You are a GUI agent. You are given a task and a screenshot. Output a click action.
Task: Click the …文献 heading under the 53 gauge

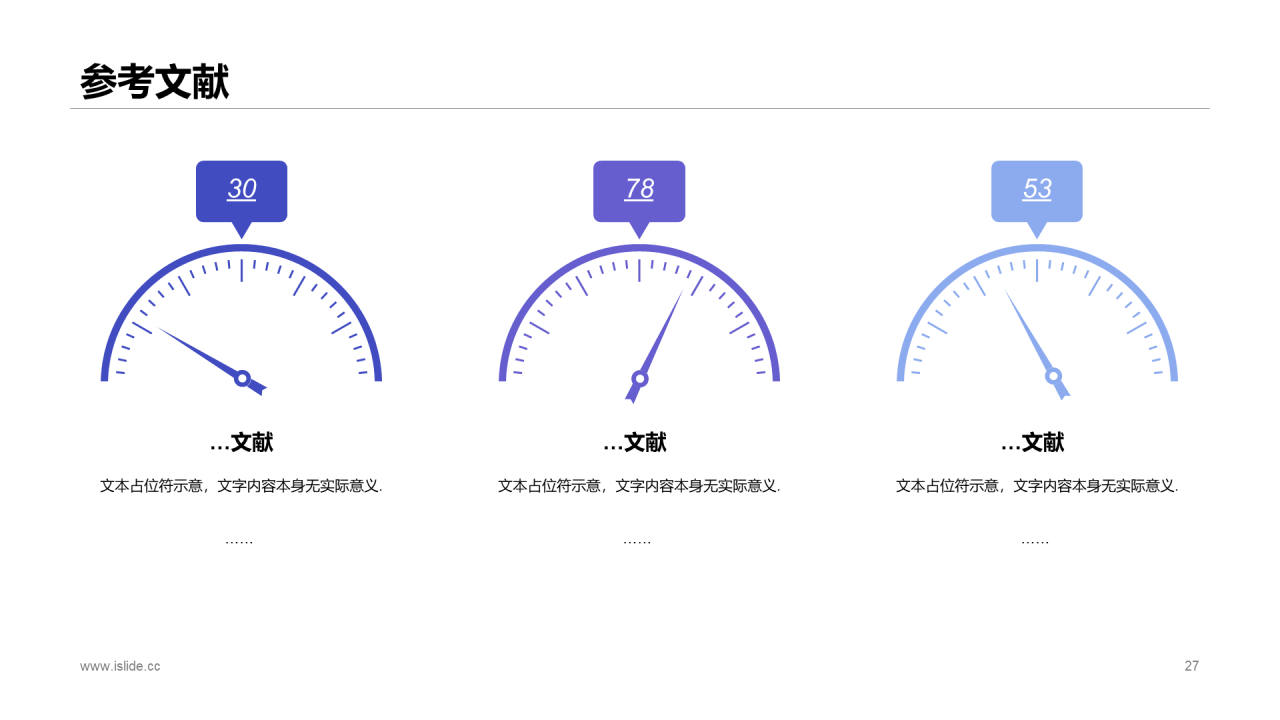(1033, 442)
